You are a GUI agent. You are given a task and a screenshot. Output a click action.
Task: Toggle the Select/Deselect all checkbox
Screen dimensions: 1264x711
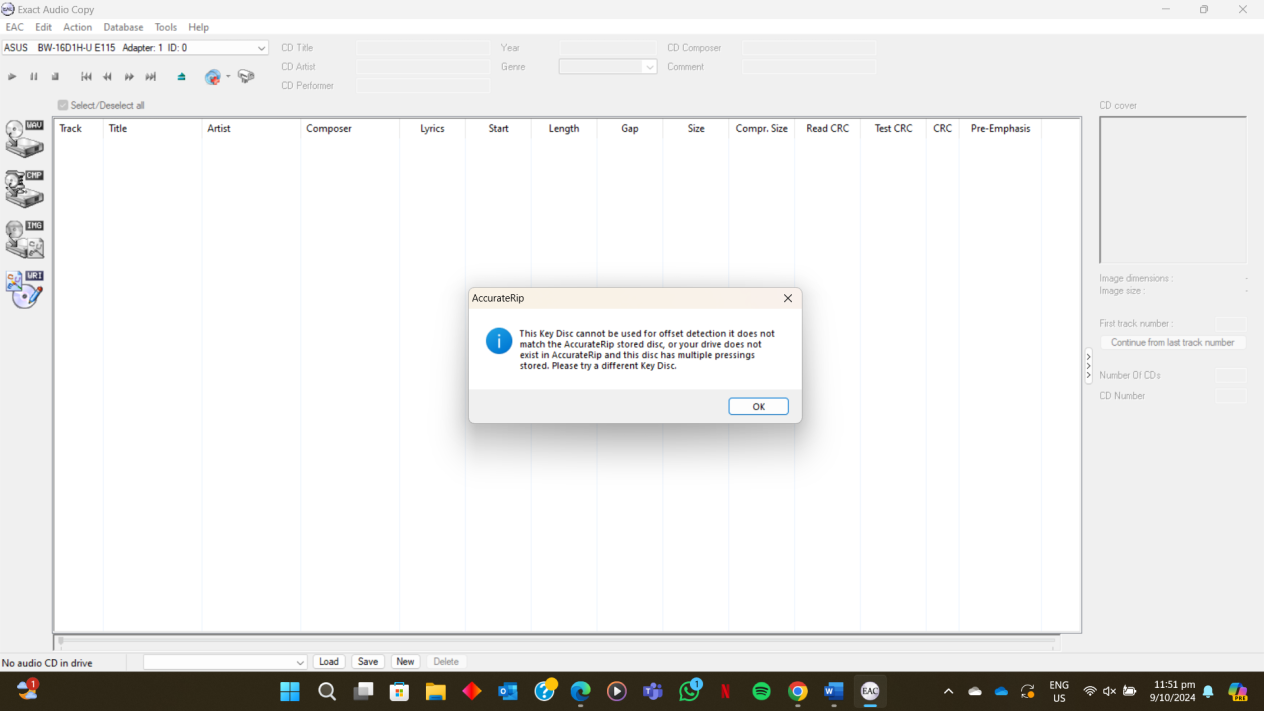pyautogui.click(x=63, y=105)
